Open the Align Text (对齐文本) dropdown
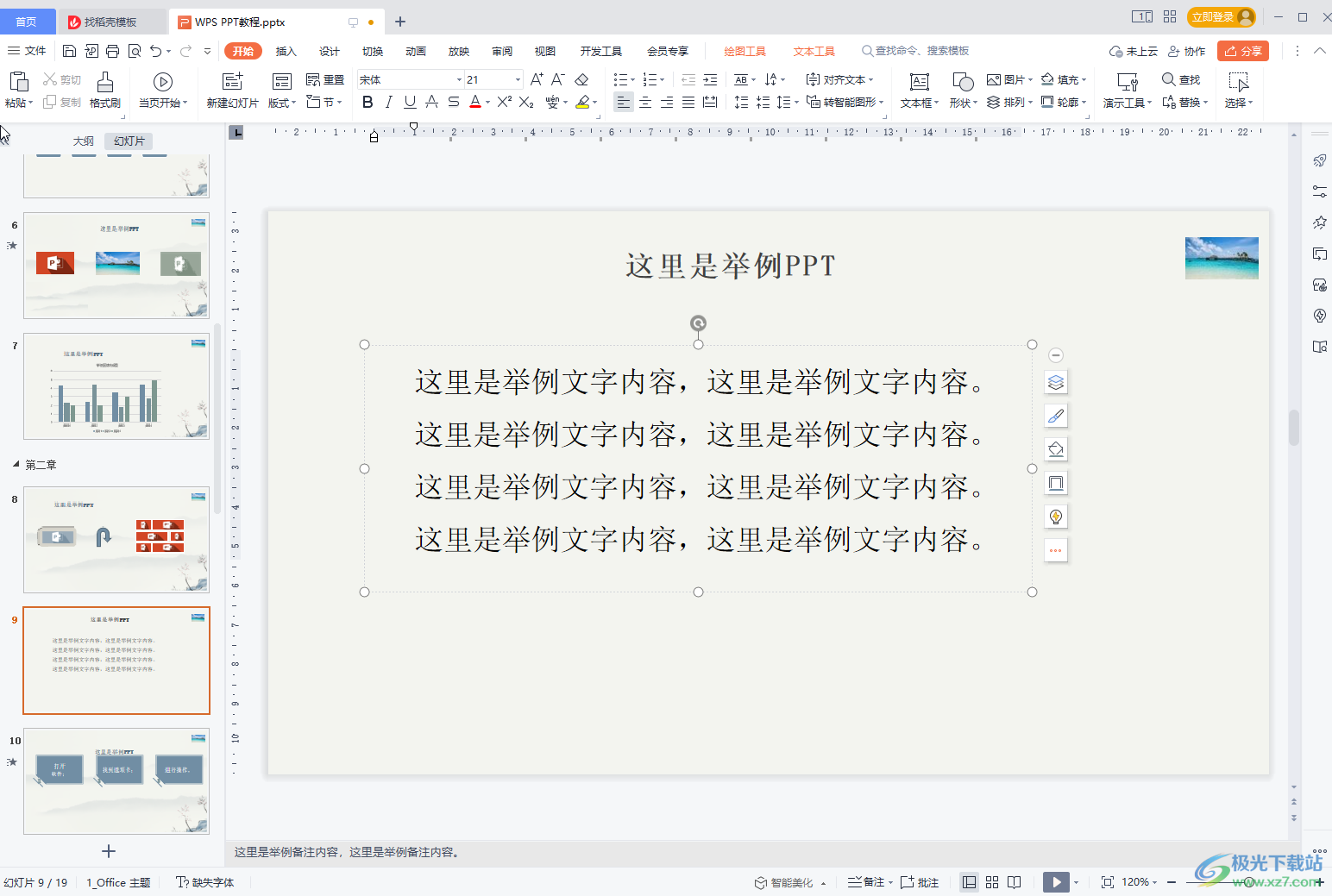Screen dimensions: 1332x896 click(840, 79)
